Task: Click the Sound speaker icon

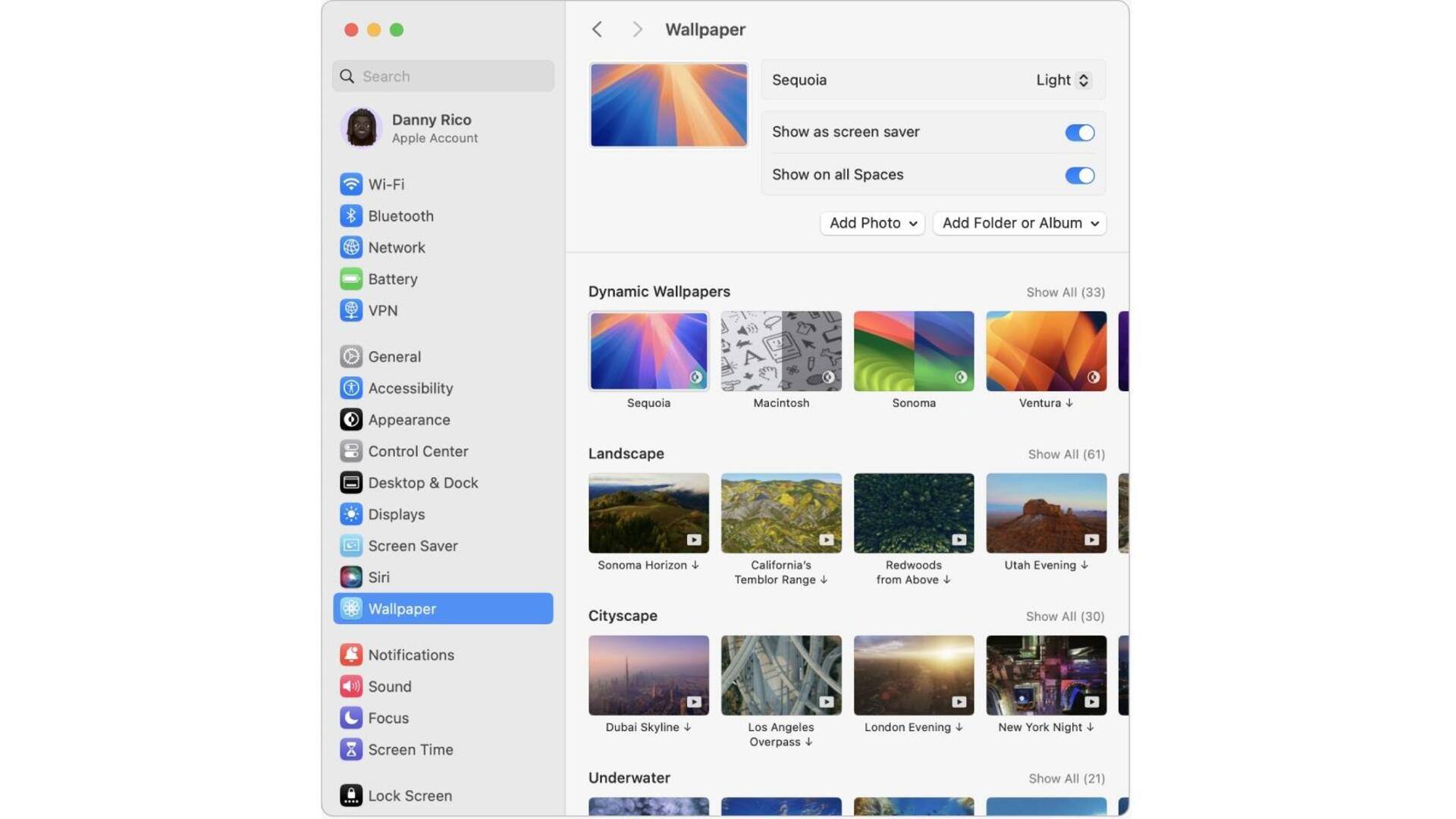Action: (x=350, y=686)
